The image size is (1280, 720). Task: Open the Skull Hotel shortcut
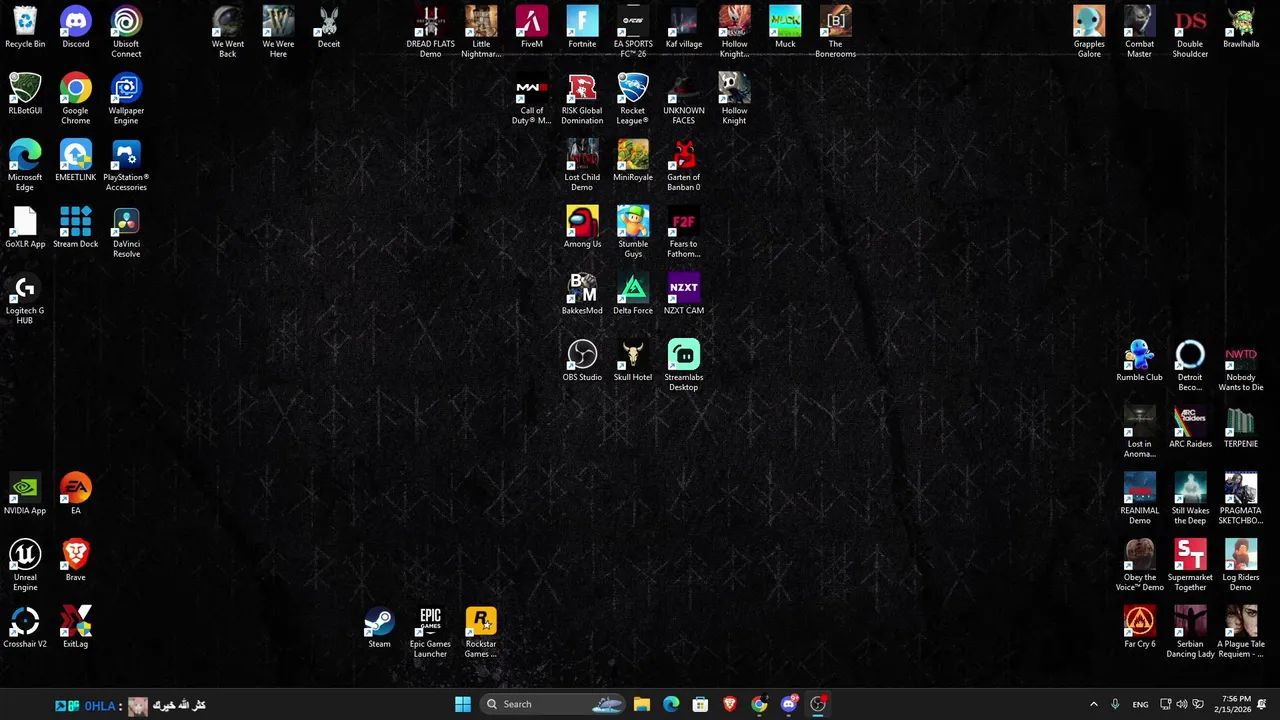pyautogui.click(x=633, y=361)
